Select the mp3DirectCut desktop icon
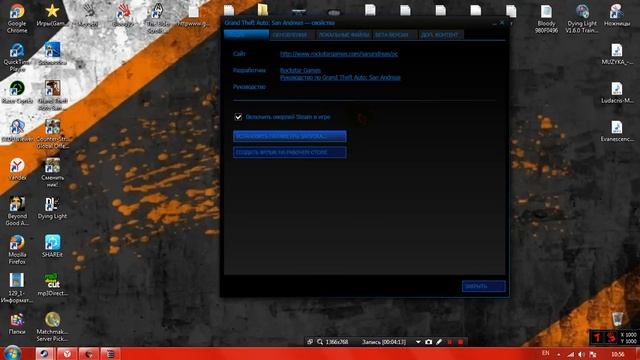The width and height of the screenshot is (640, 360). pyautogui.click(x=52, y=284)
